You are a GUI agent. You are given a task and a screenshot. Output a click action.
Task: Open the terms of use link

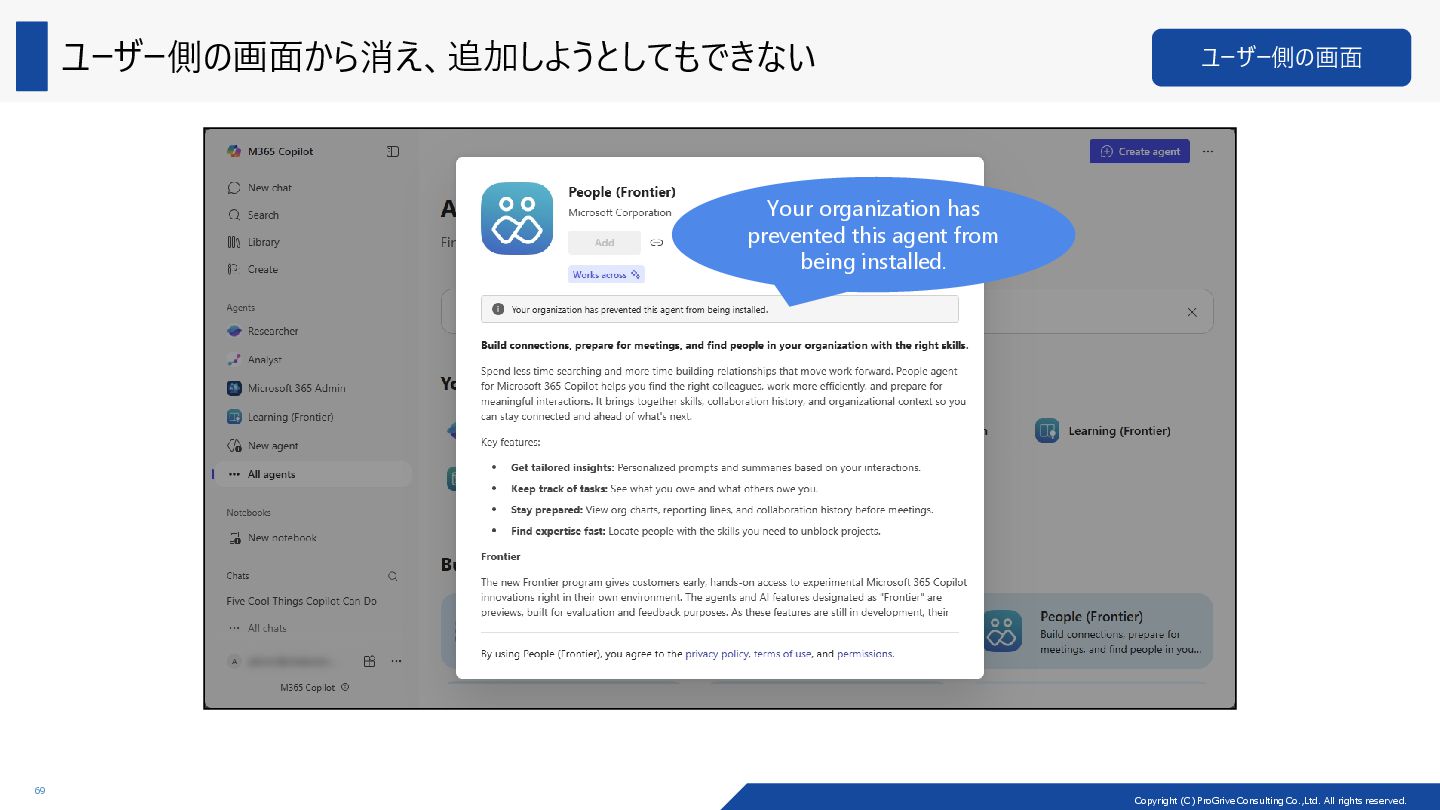tap(782, 654)
